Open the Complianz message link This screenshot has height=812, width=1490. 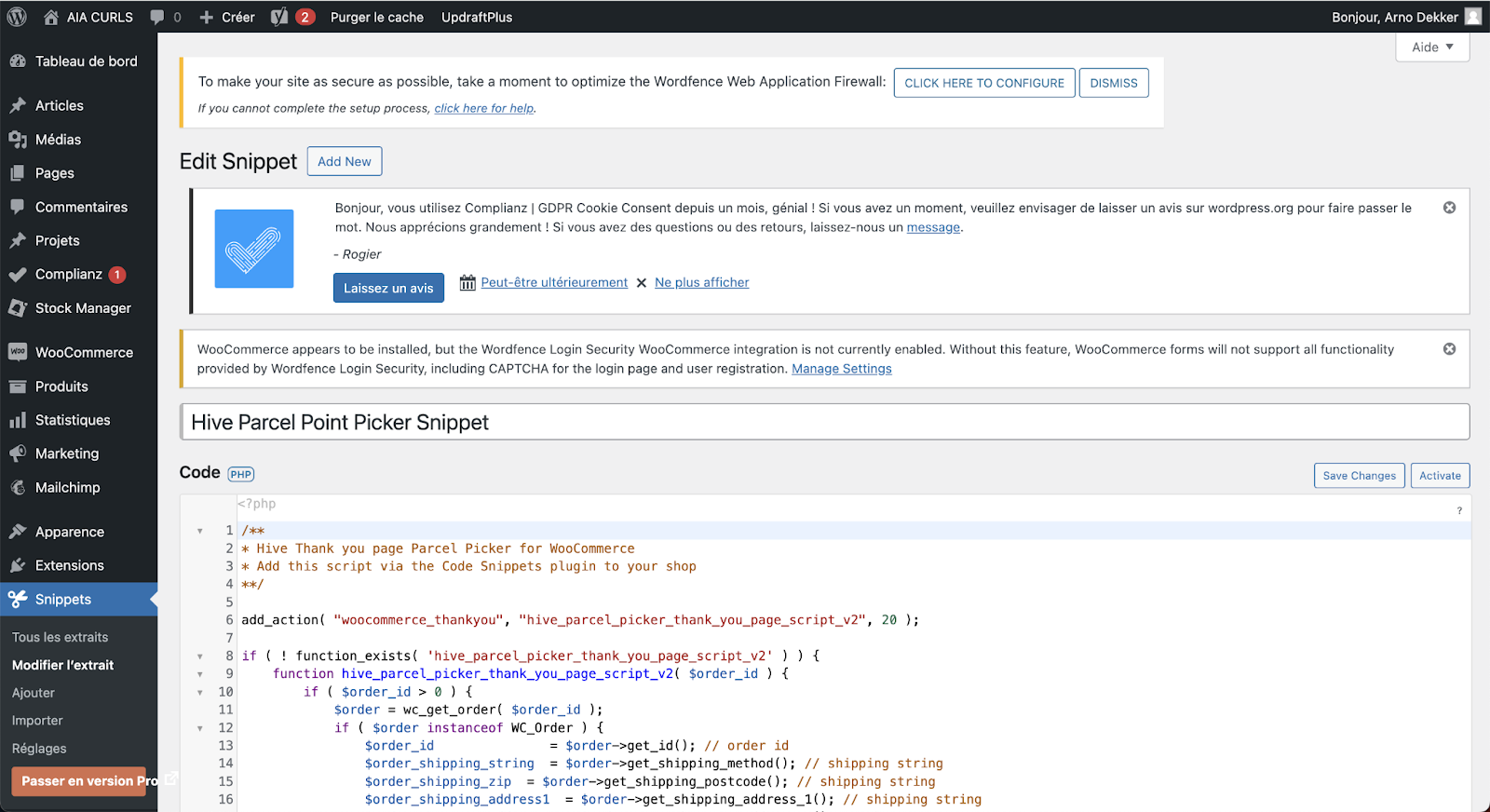tap(933, 227)
